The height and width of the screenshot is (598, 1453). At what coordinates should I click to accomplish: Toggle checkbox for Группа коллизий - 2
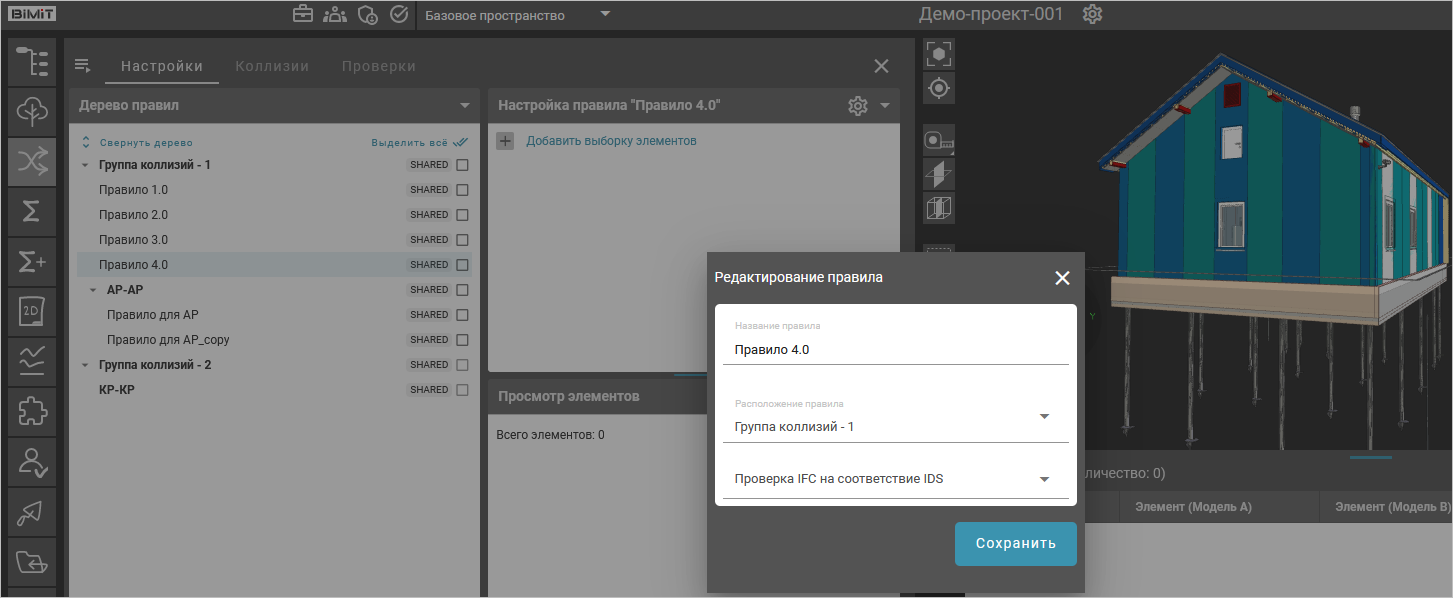point(462,365)
